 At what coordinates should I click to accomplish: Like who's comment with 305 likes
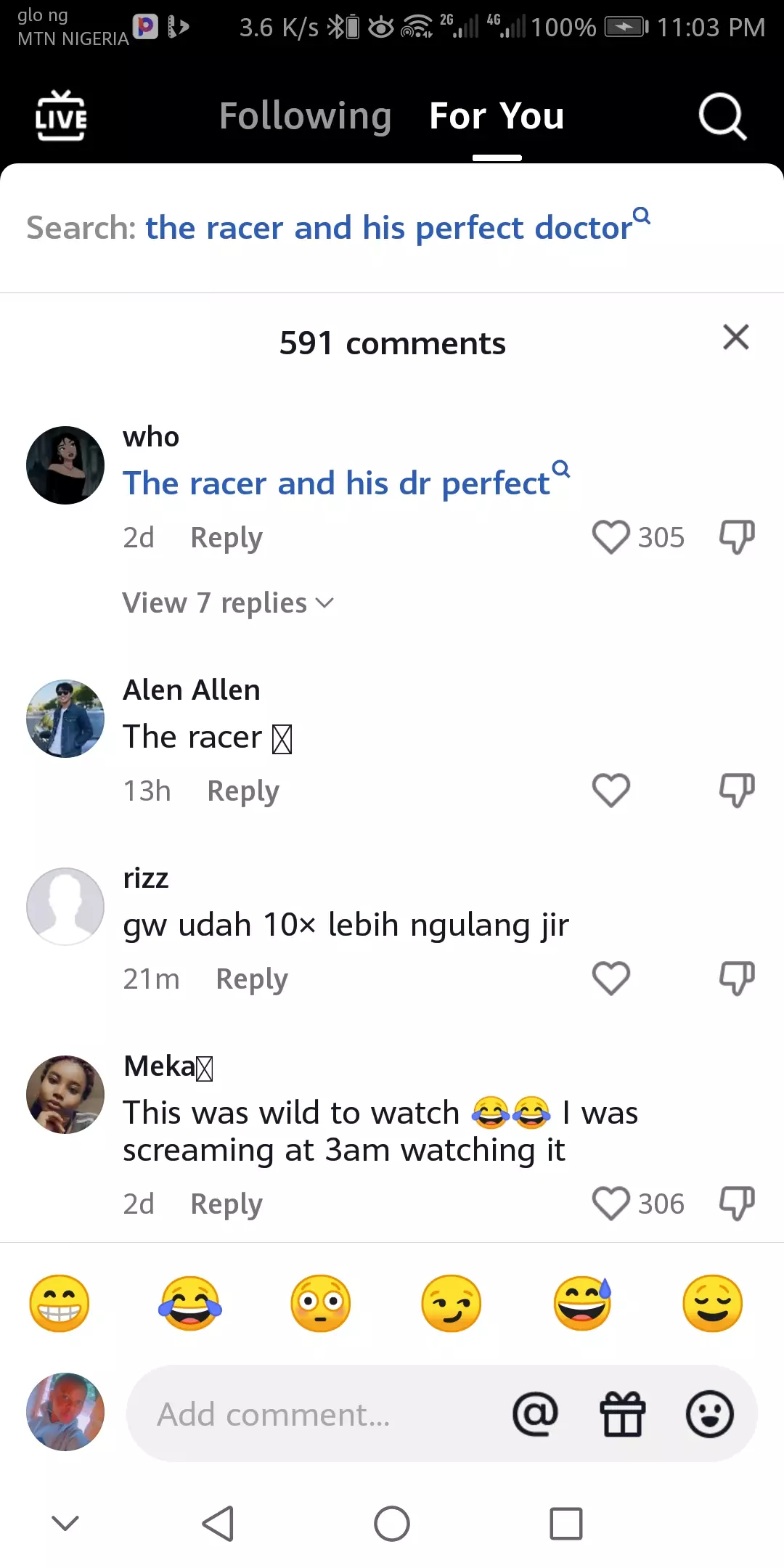coord(612,537)
